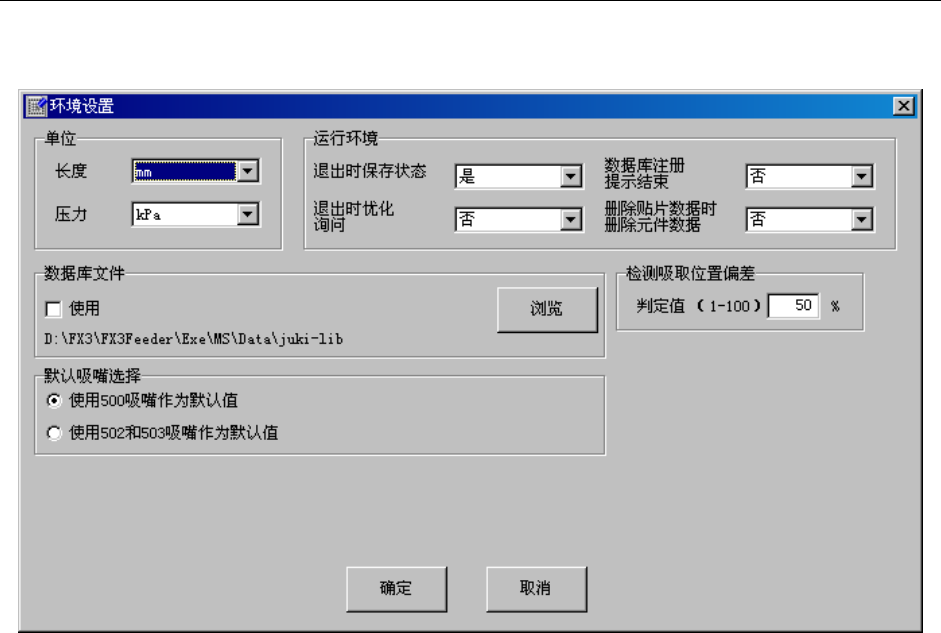Open the 删除贴片数据时删除元件数据 dropdown
941x633 pixels.
(x=862, y=220)
